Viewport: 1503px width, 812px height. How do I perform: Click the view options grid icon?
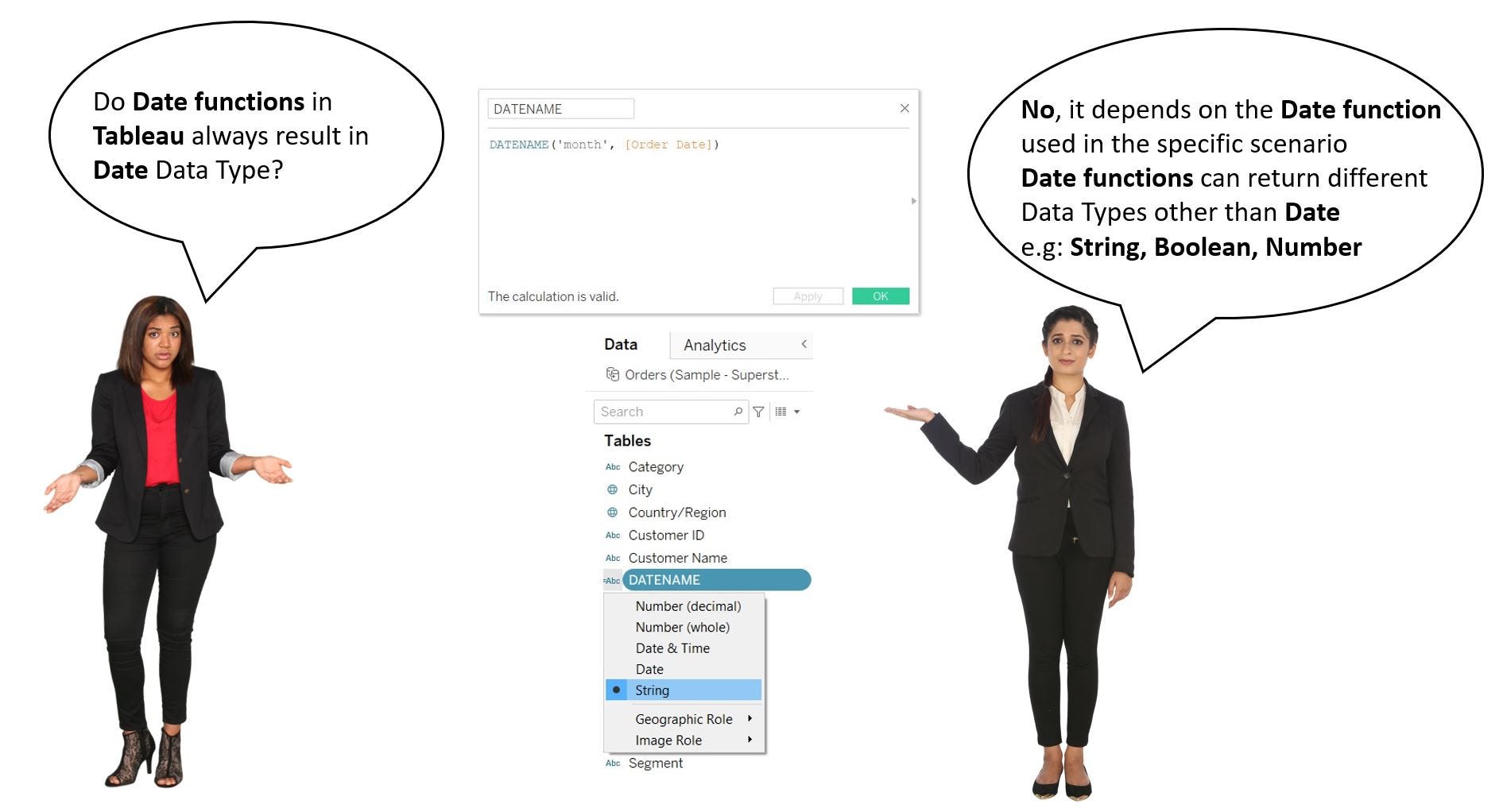click(x=782, y=412)
